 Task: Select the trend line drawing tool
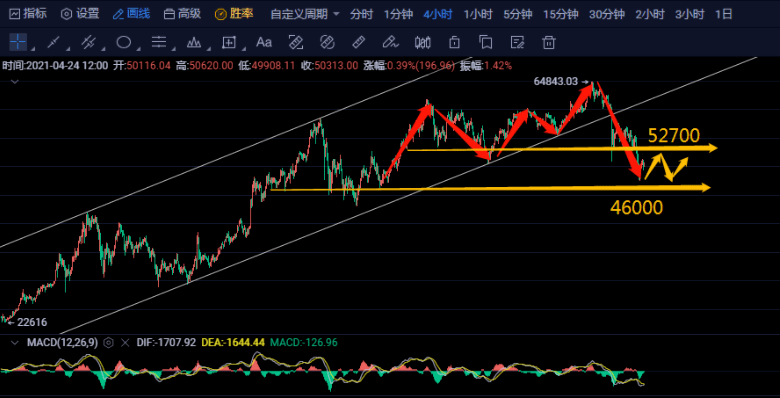[53, 42]
